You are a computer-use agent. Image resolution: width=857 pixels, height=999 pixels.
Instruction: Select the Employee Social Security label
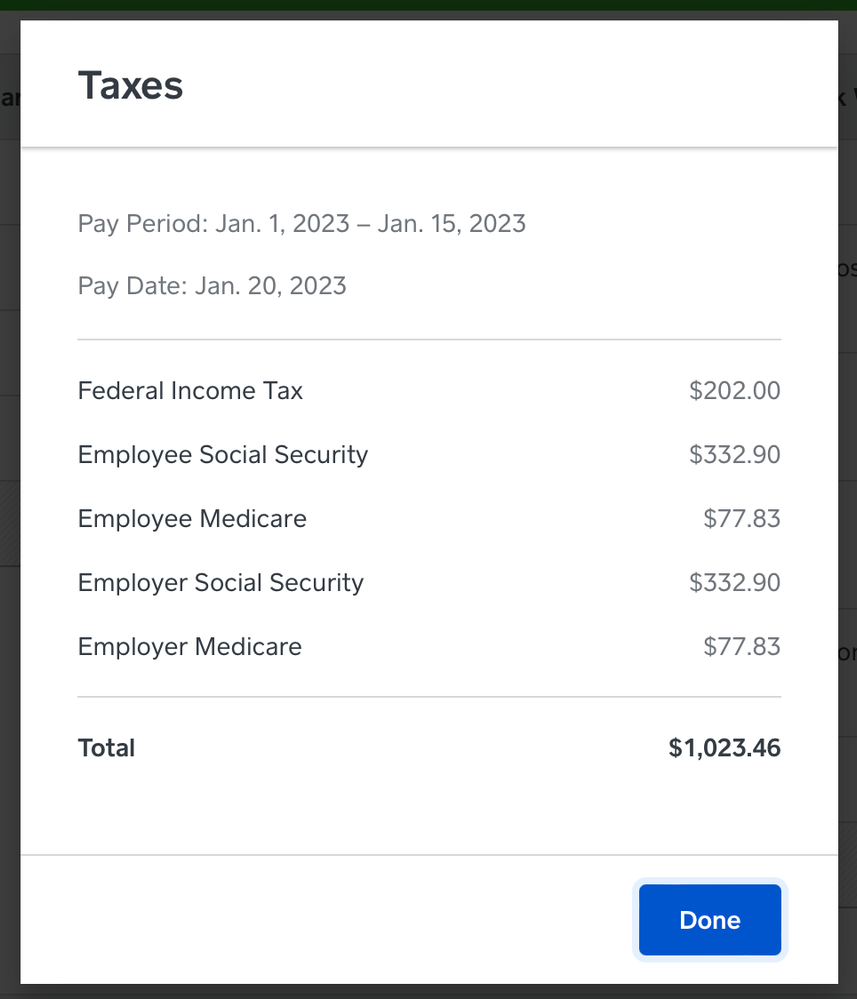(223, 455)
